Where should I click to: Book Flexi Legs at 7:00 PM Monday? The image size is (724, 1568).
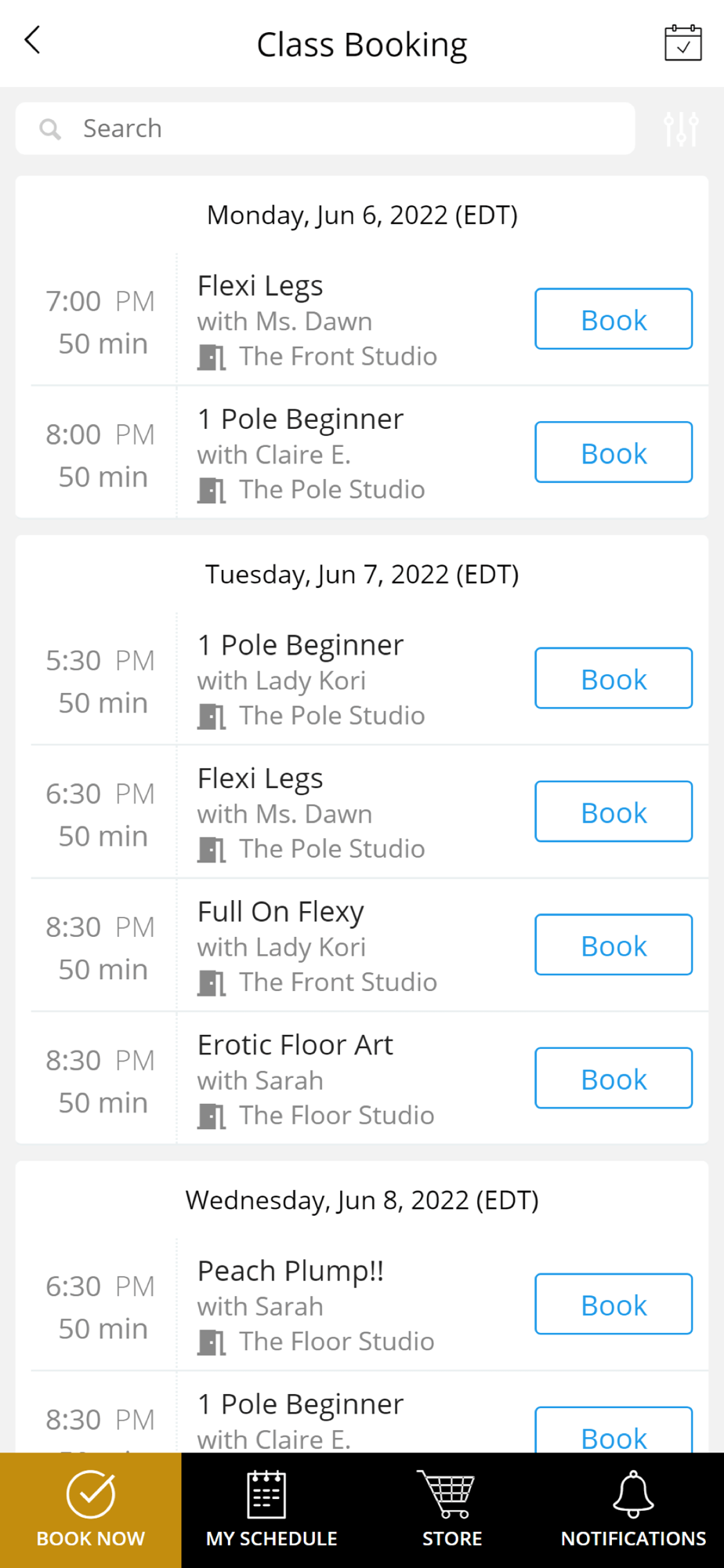[614, 319]
